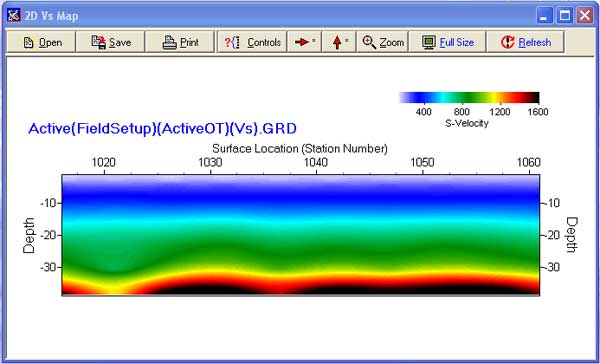Viewport: 600px width, 364px height.
Task: Click the 2D Vs velocity map plot
Action: (x=301, y=235)
